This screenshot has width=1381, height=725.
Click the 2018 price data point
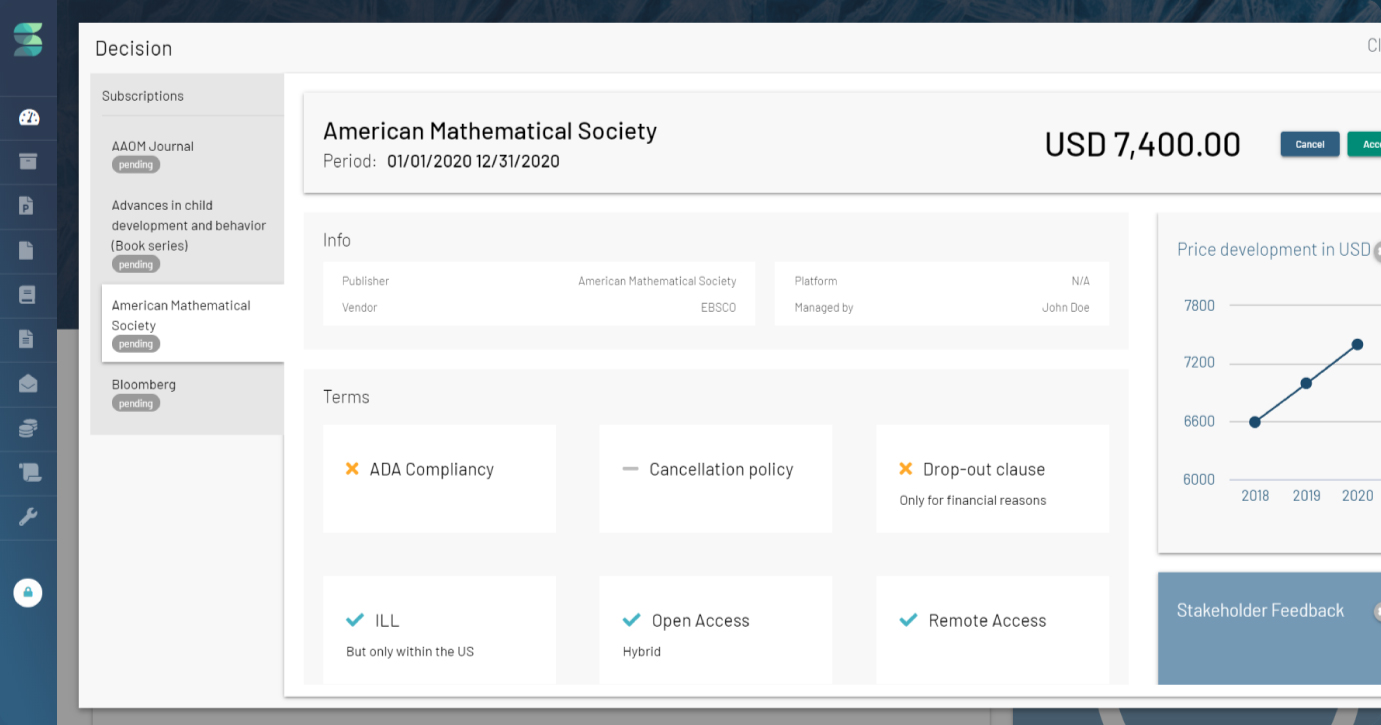point(1255,422)
